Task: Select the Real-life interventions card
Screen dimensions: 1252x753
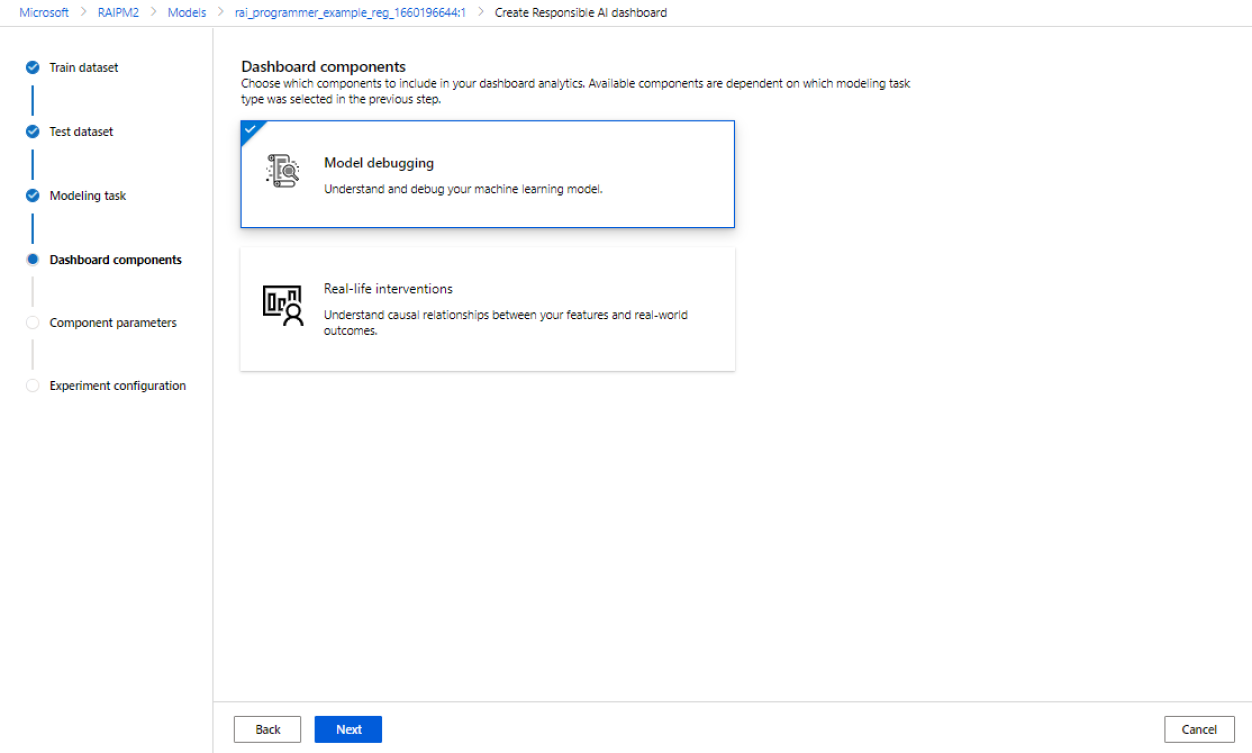Action: [x=487, y=309]
